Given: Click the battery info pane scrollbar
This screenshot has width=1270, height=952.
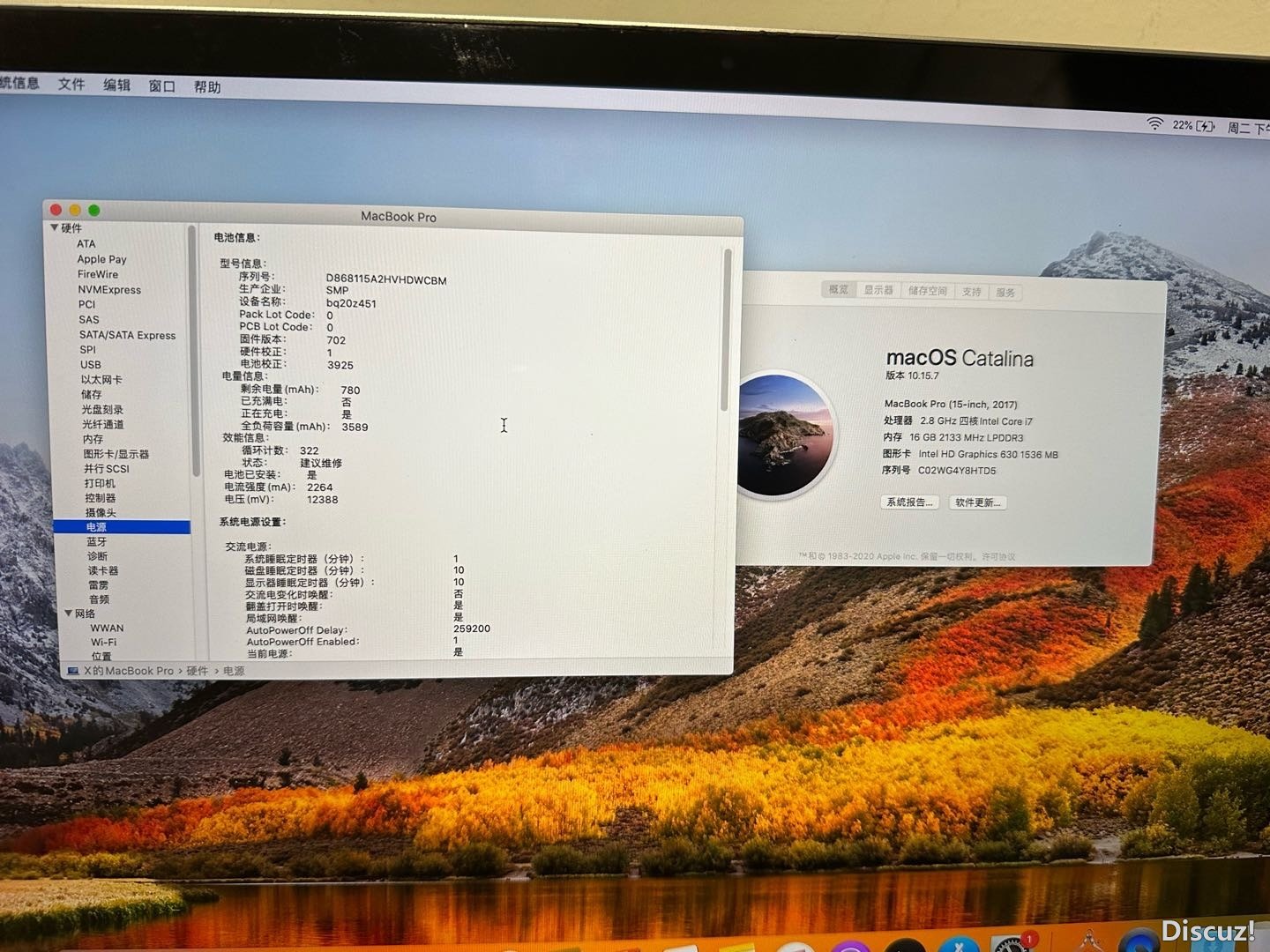Looking at the screenshot, I should (x=727, y=330).
